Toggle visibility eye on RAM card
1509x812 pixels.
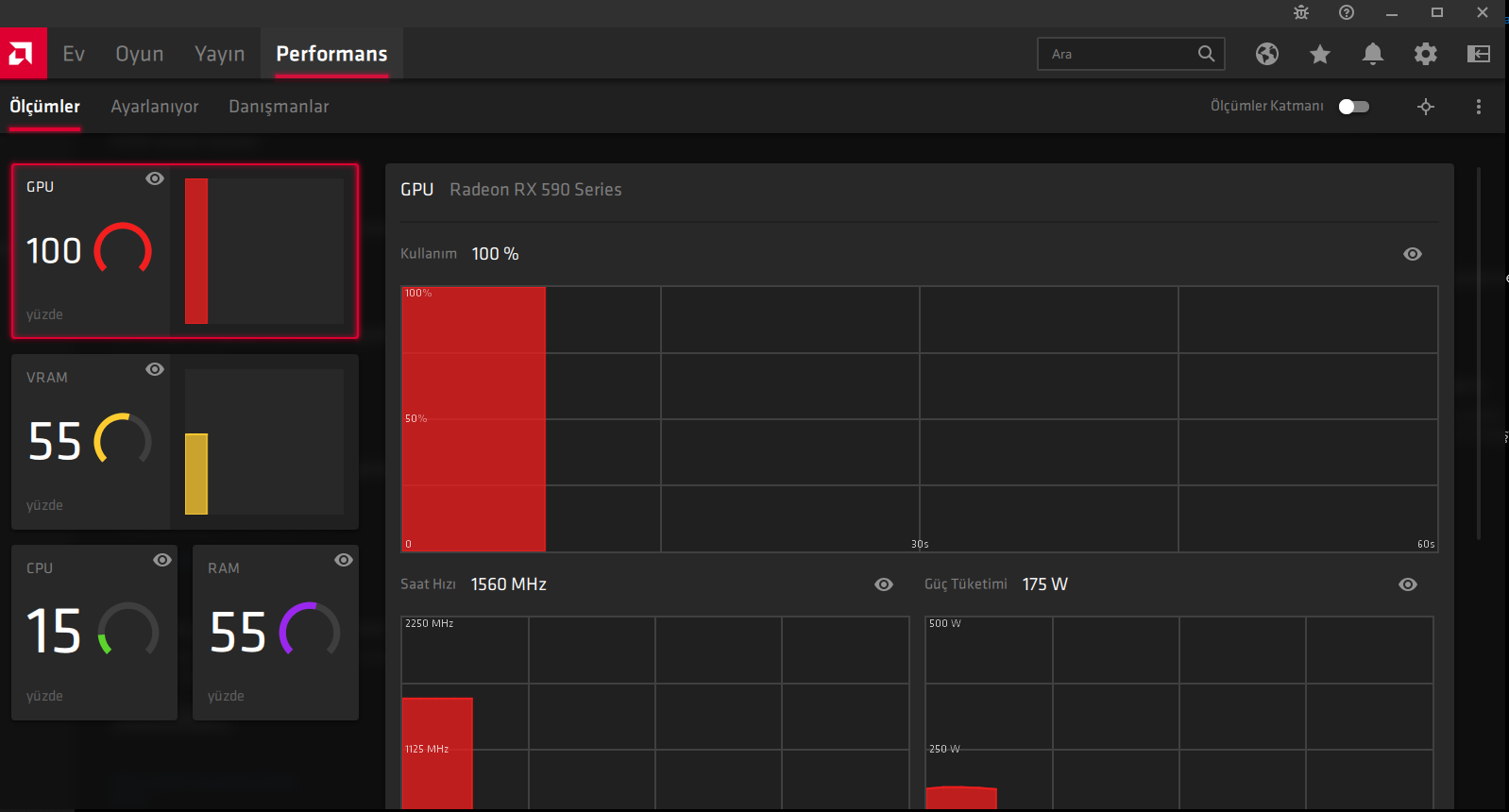pyautogui.click(x=344, y=560)
